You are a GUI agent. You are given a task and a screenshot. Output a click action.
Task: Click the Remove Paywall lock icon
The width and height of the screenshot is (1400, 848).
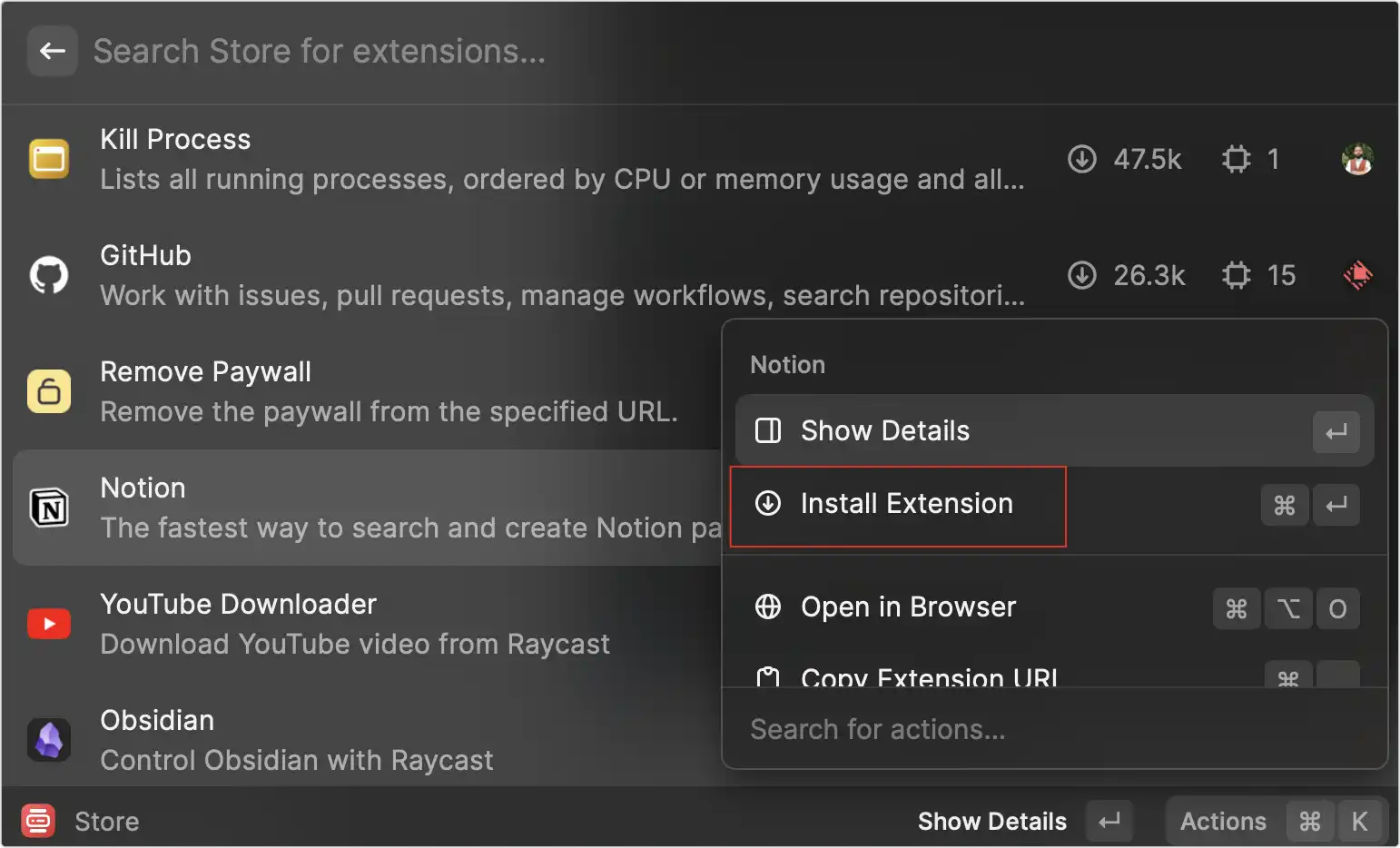pos(49,391)
